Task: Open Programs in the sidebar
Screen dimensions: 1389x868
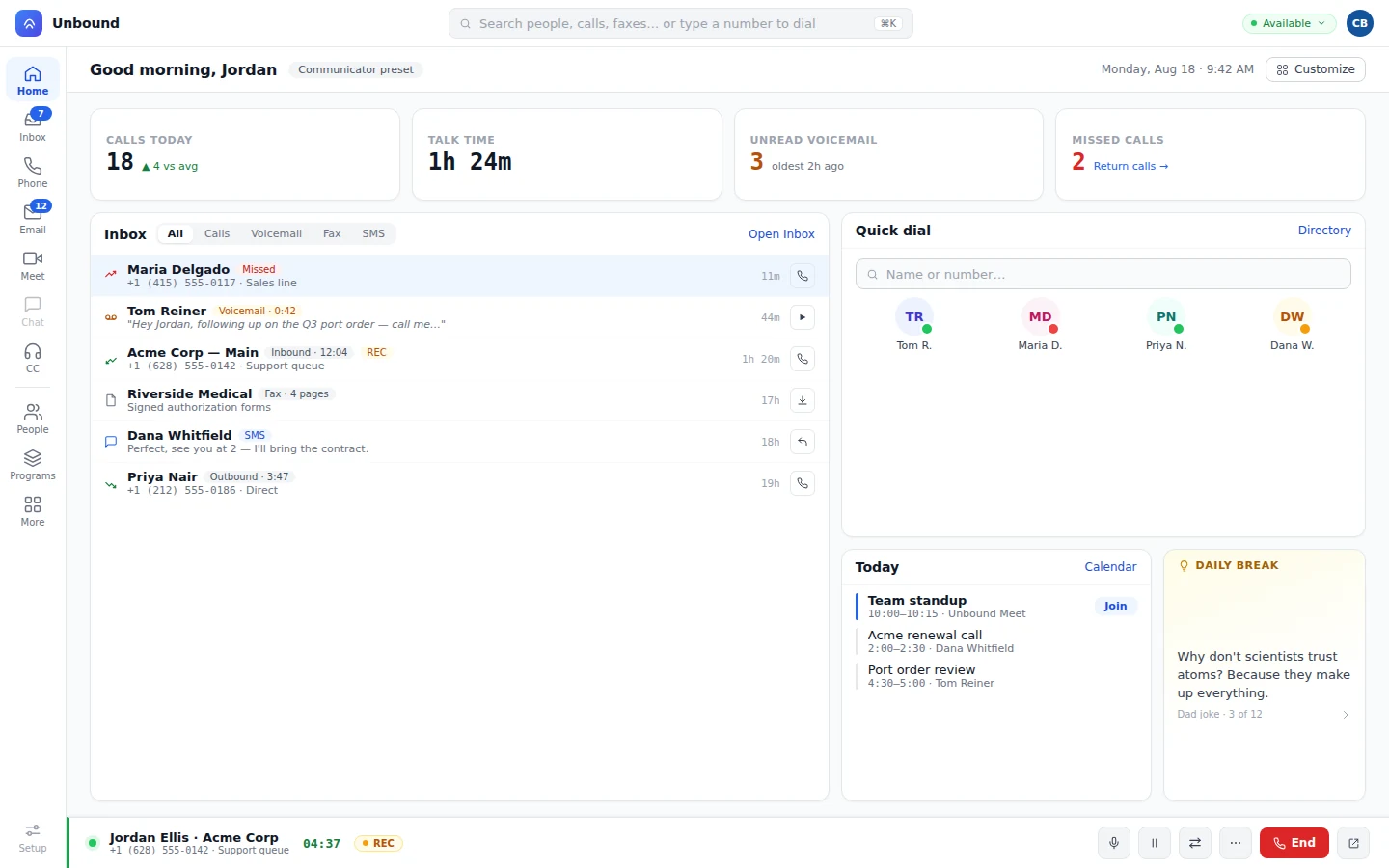Action: 33,464
